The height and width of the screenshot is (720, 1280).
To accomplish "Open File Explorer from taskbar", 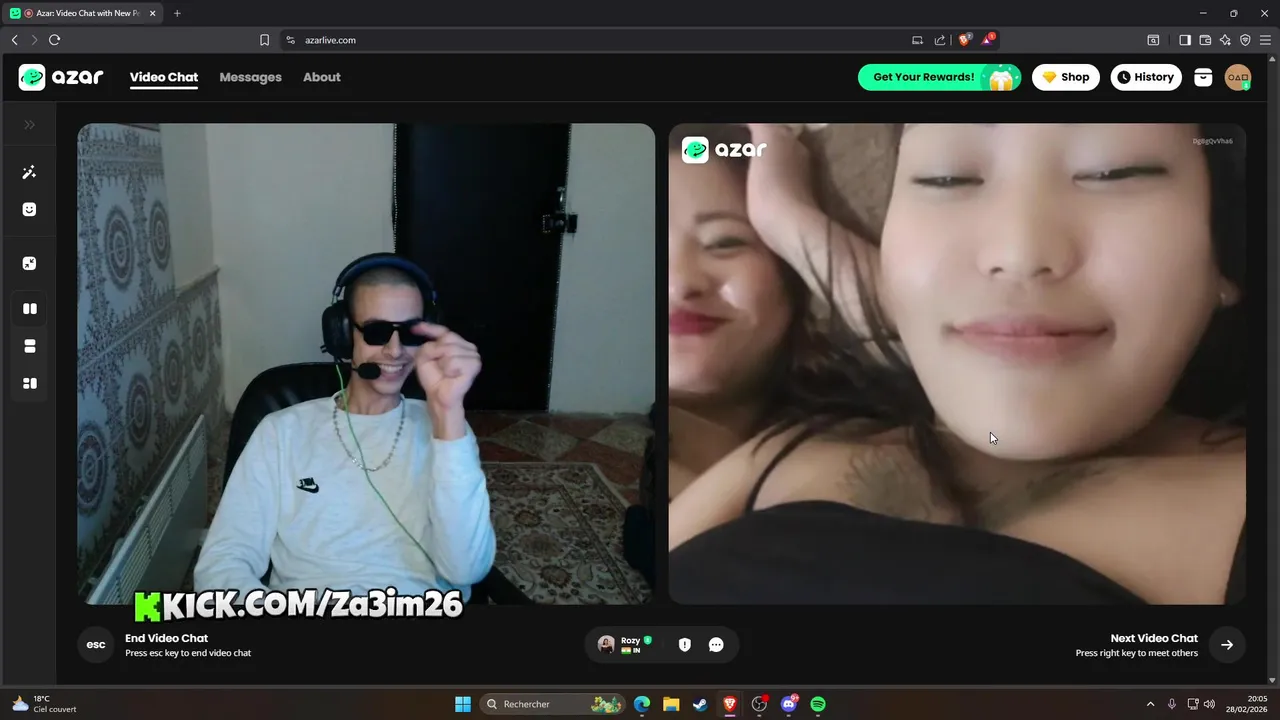I will pyautogui.click(x=671, y=704).
